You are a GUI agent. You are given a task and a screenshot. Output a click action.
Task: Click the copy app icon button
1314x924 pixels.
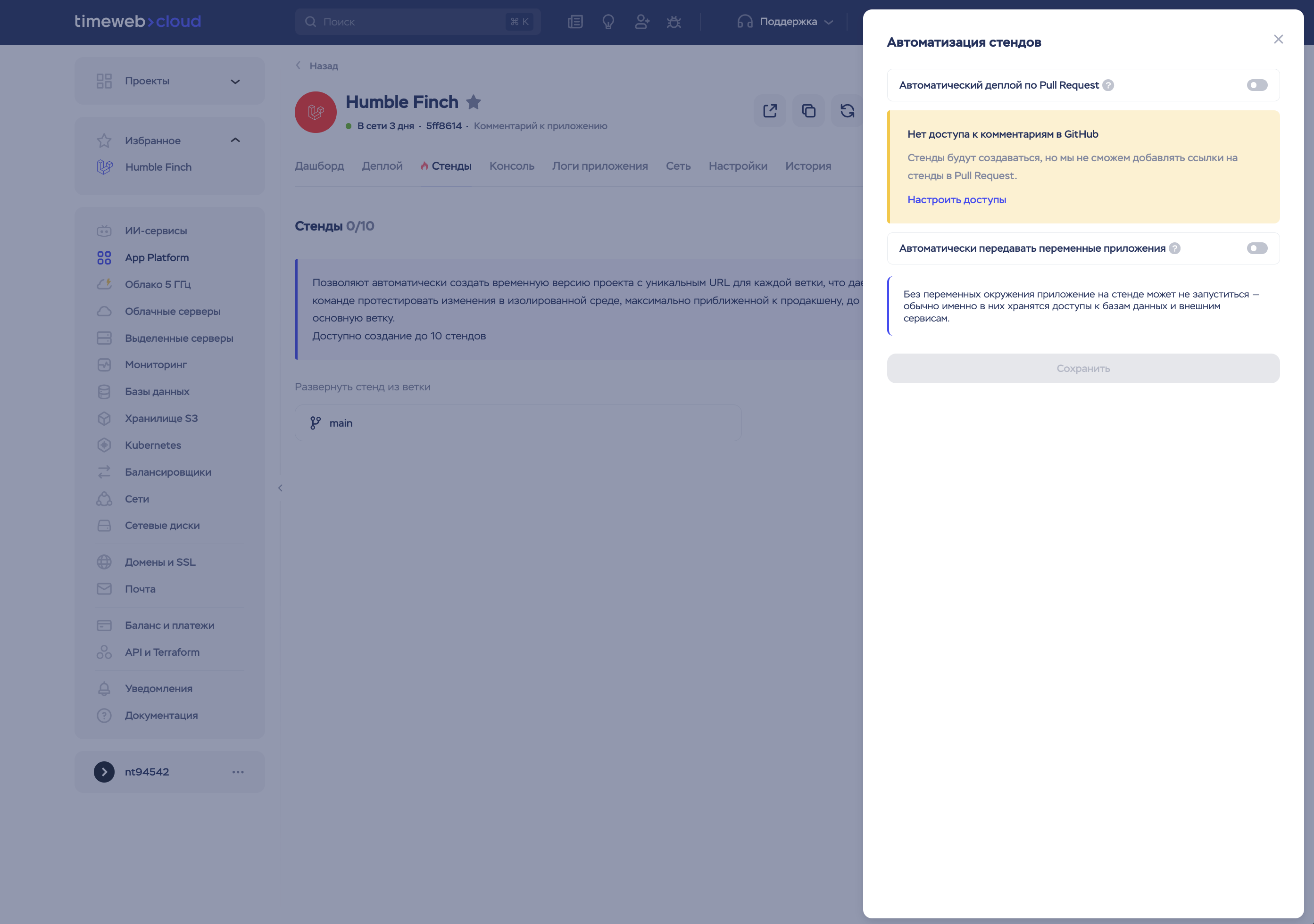point(808,111)
